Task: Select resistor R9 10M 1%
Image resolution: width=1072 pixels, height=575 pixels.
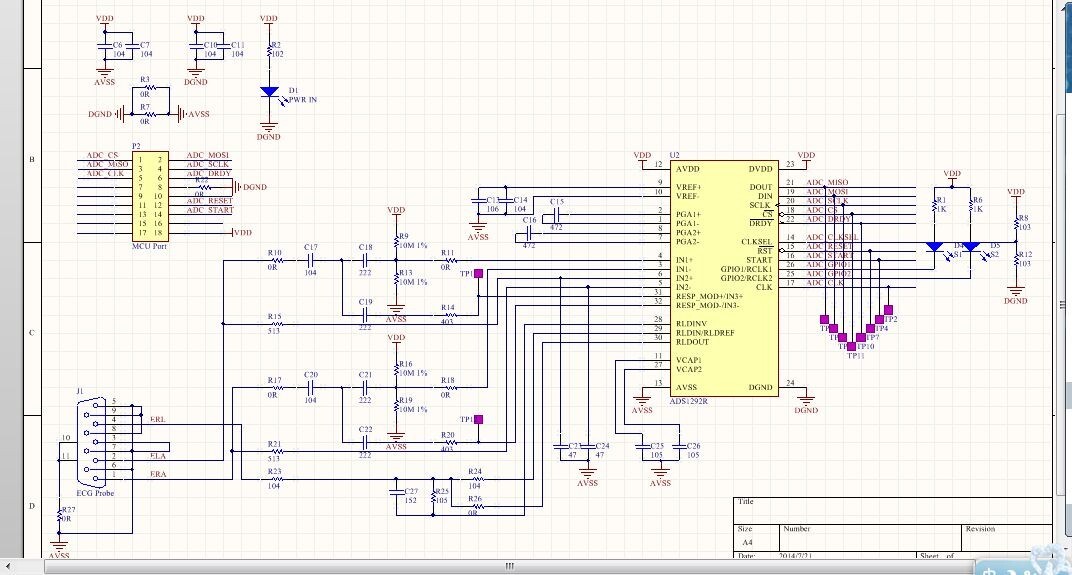Action: (x=396, y=241)
